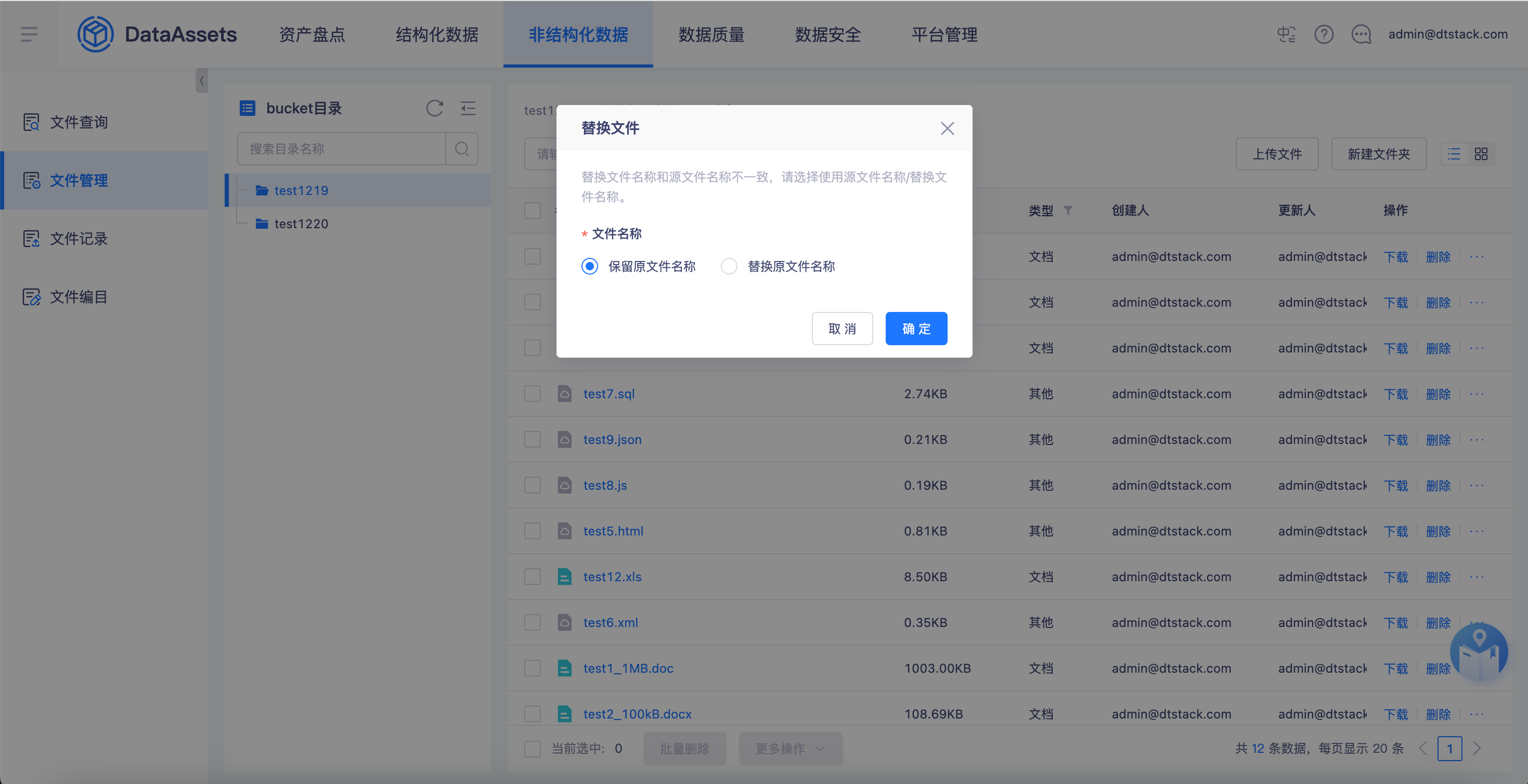
Task: Click the language switch icon
Action: [x=1286, y=34]
